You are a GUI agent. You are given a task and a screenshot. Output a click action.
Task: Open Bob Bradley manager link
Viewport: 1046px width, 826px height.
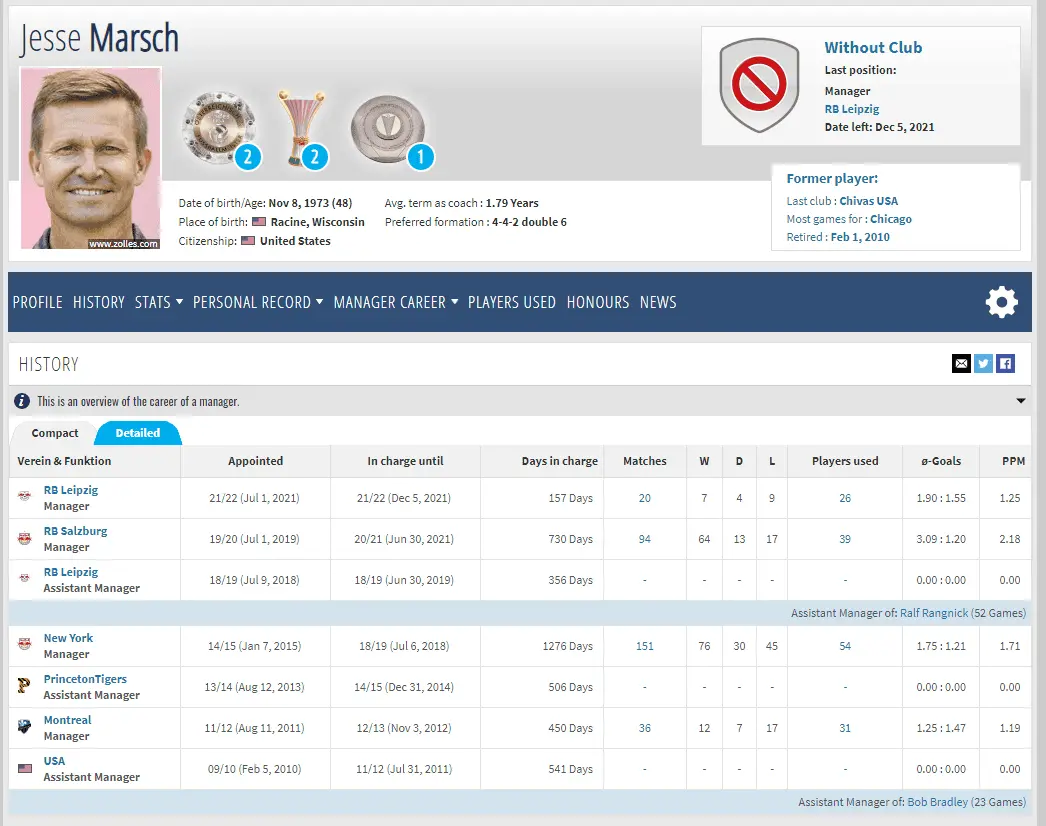tap(937, 801)
